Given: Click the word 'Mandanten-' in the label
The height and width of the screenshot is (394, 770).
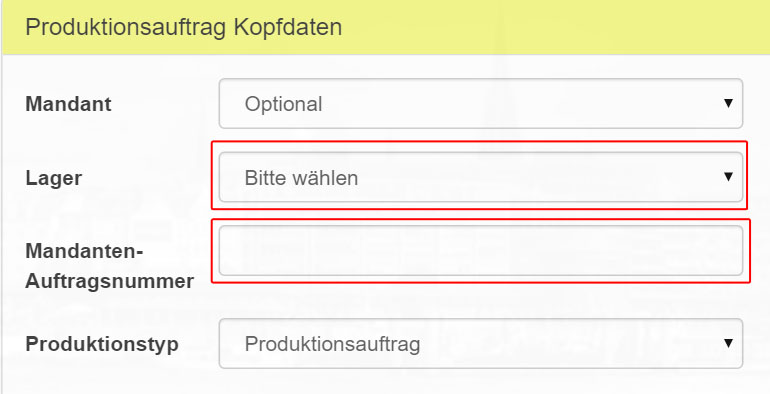Looking at the screenshot, I should point(84,252).
